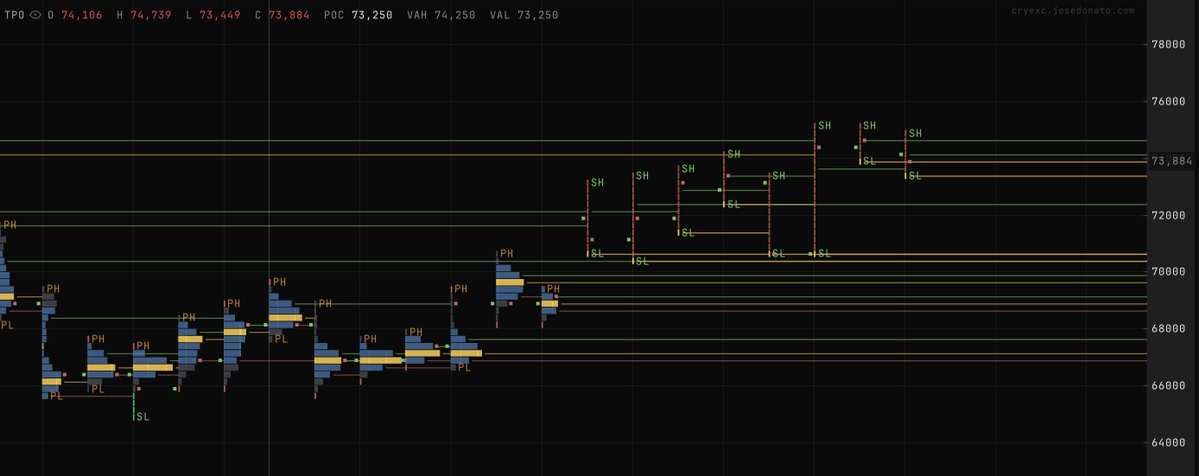Toggle the TPO indicator eye icon
The height and width of the screenshot is (476, 1199).
35,15
